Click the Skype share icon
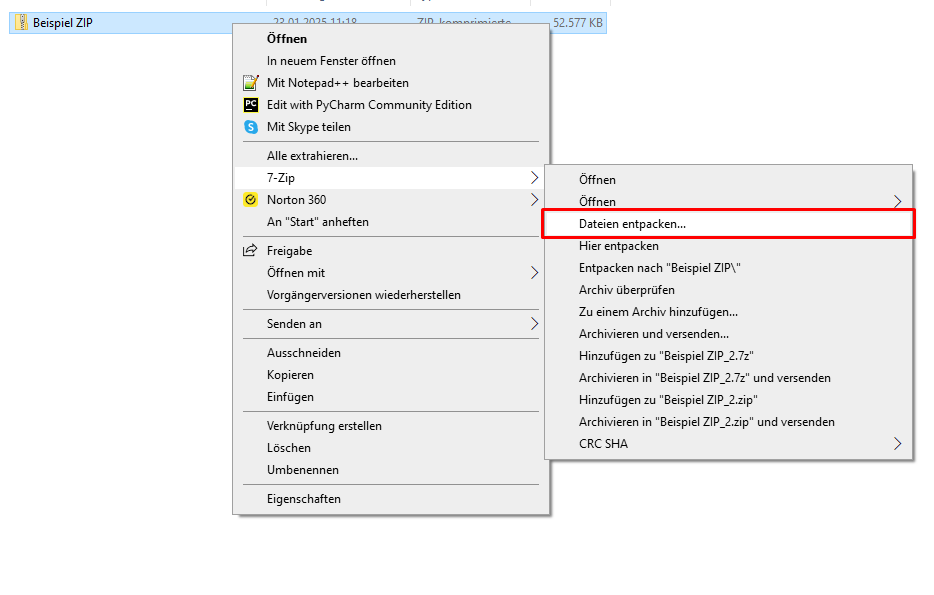 tap(251, 127)
